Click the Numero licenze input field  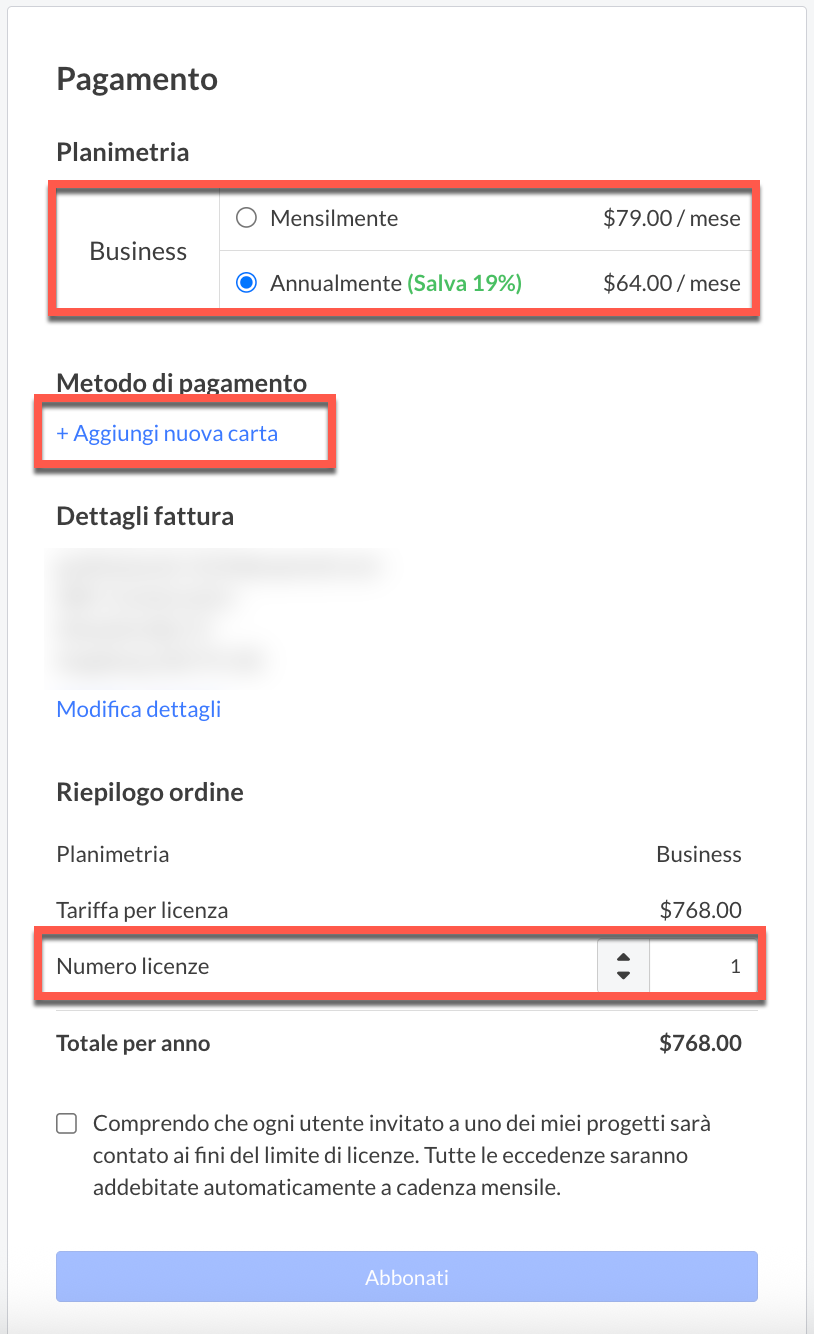[x=702, y=967]
